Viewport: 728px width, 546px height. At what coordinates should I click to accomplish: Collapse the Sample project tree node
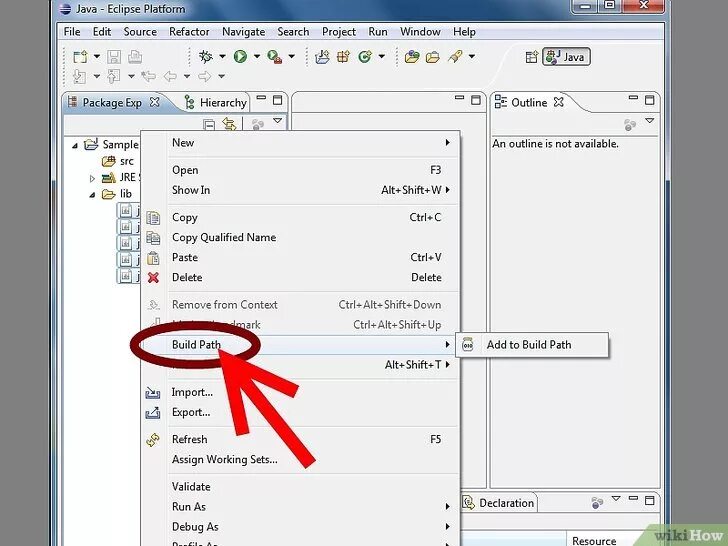pyautogui.click(x=75, y=146)
